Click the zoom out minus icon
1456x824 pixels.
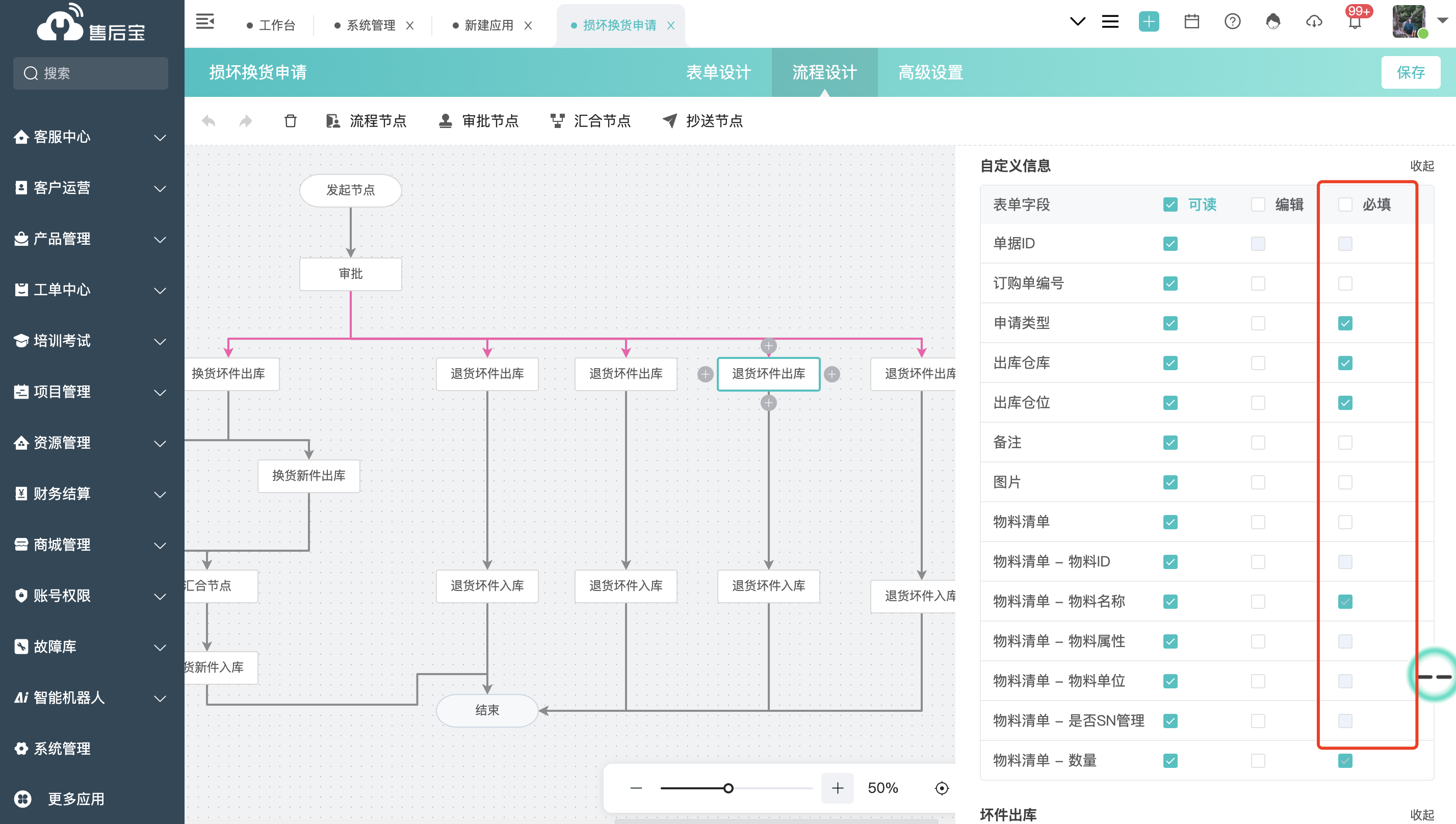point(636,788)
